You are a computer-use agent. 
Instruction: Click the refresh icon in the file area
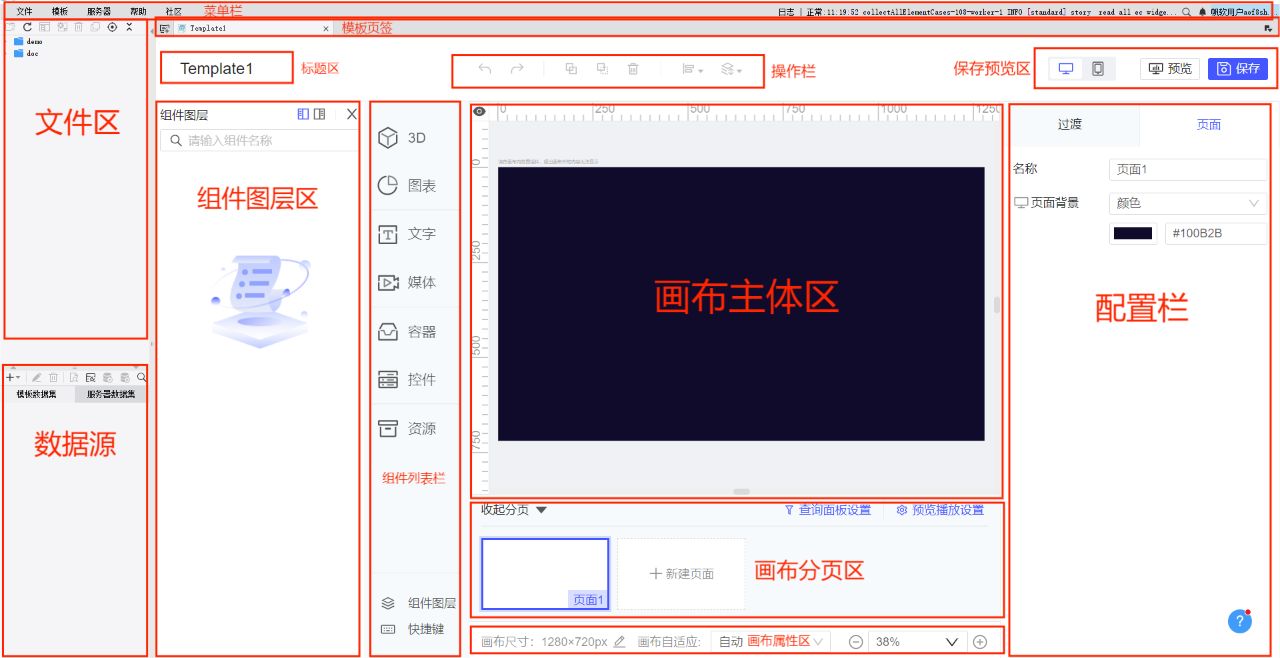pyautogui.click(x=25, y=27)
